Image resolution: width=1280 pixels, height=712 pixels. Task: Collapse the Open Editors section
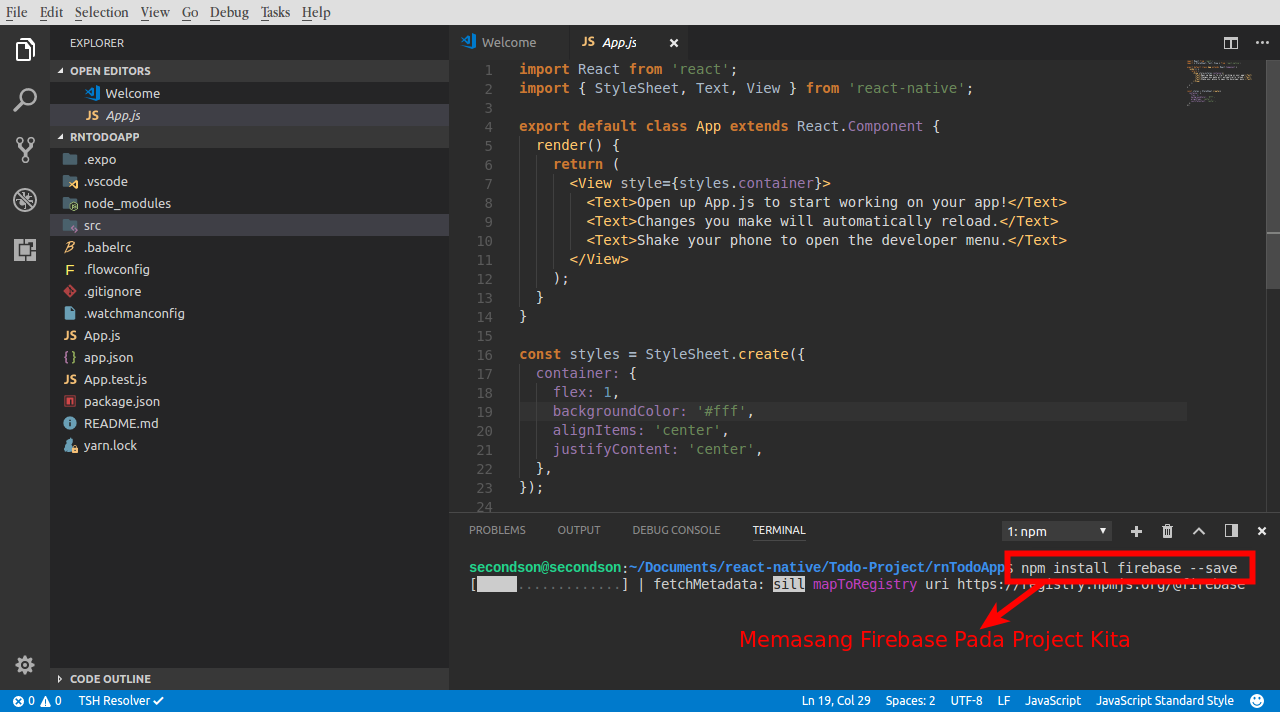click(250, 71)
